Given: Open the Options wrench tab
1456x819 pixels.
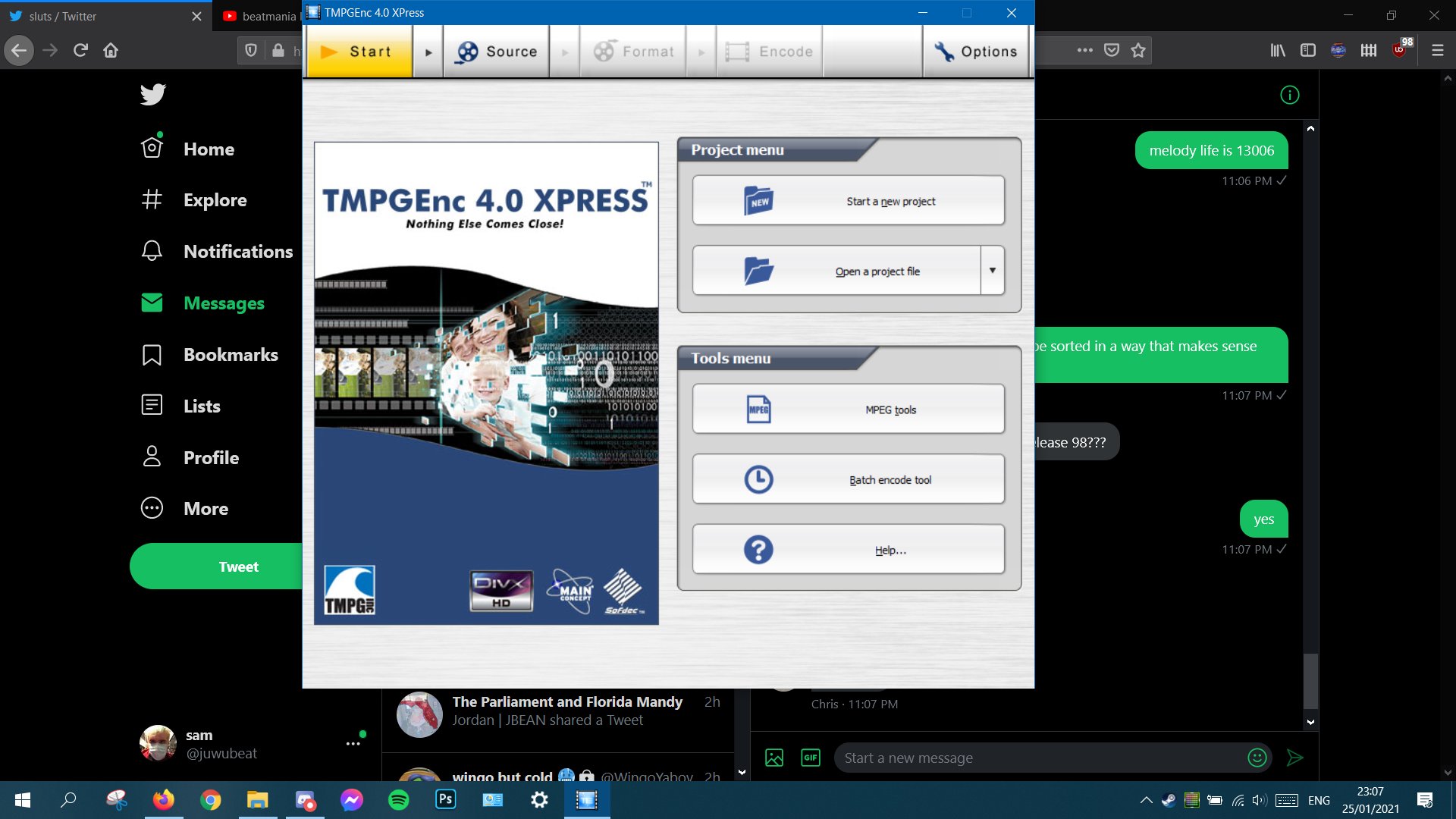Looking at the screenshot, I should [976, 52].
